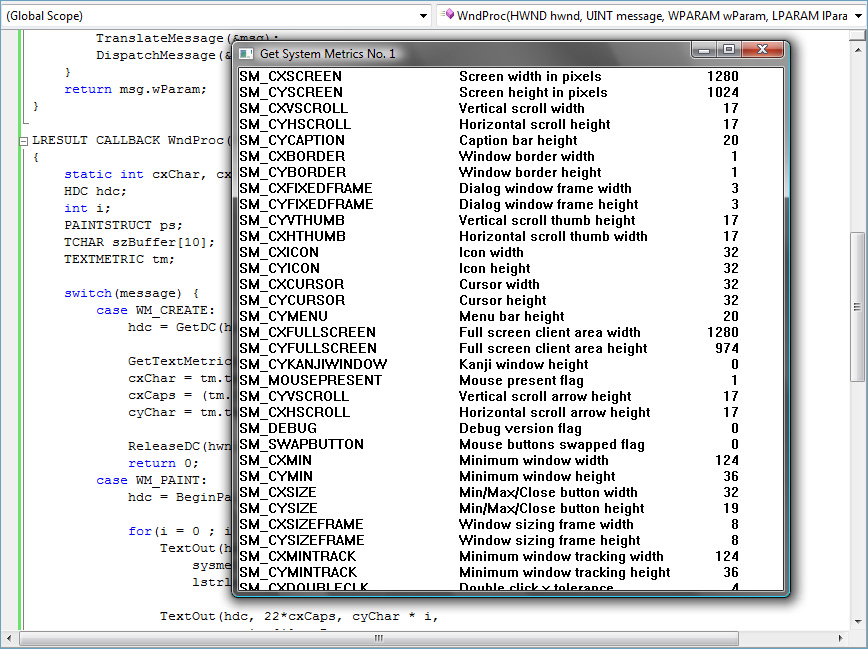Click SM_CYSIZE label

[x=278, y=508]
